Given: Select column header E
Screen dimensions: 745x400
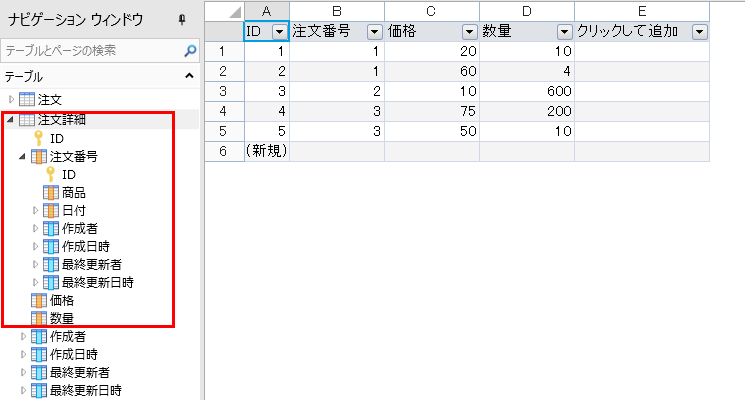Looking at the screenshot, I should (642, 11).
